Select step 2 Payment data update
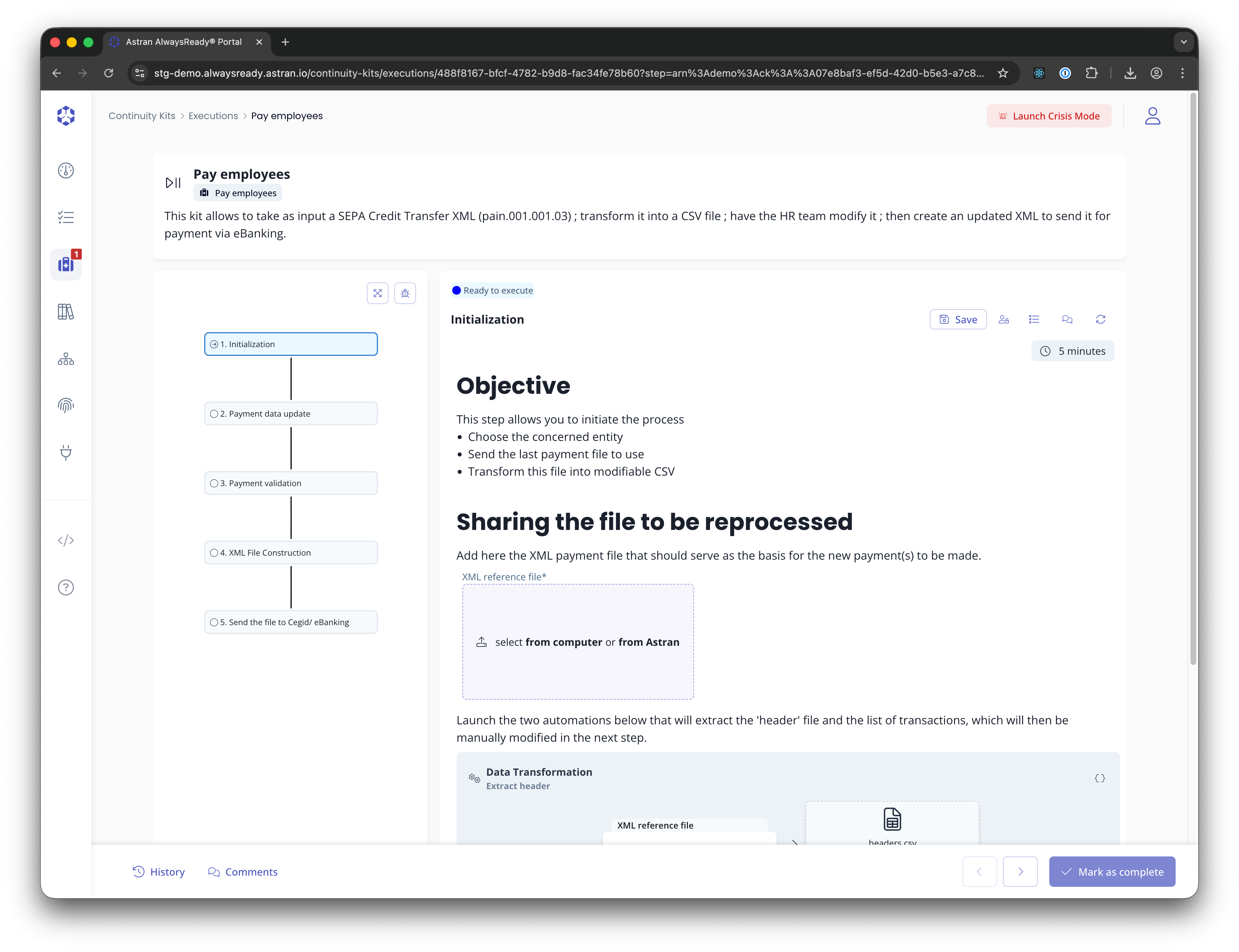The height and width of the screenshot is (952, 1239). click(291, 414)
